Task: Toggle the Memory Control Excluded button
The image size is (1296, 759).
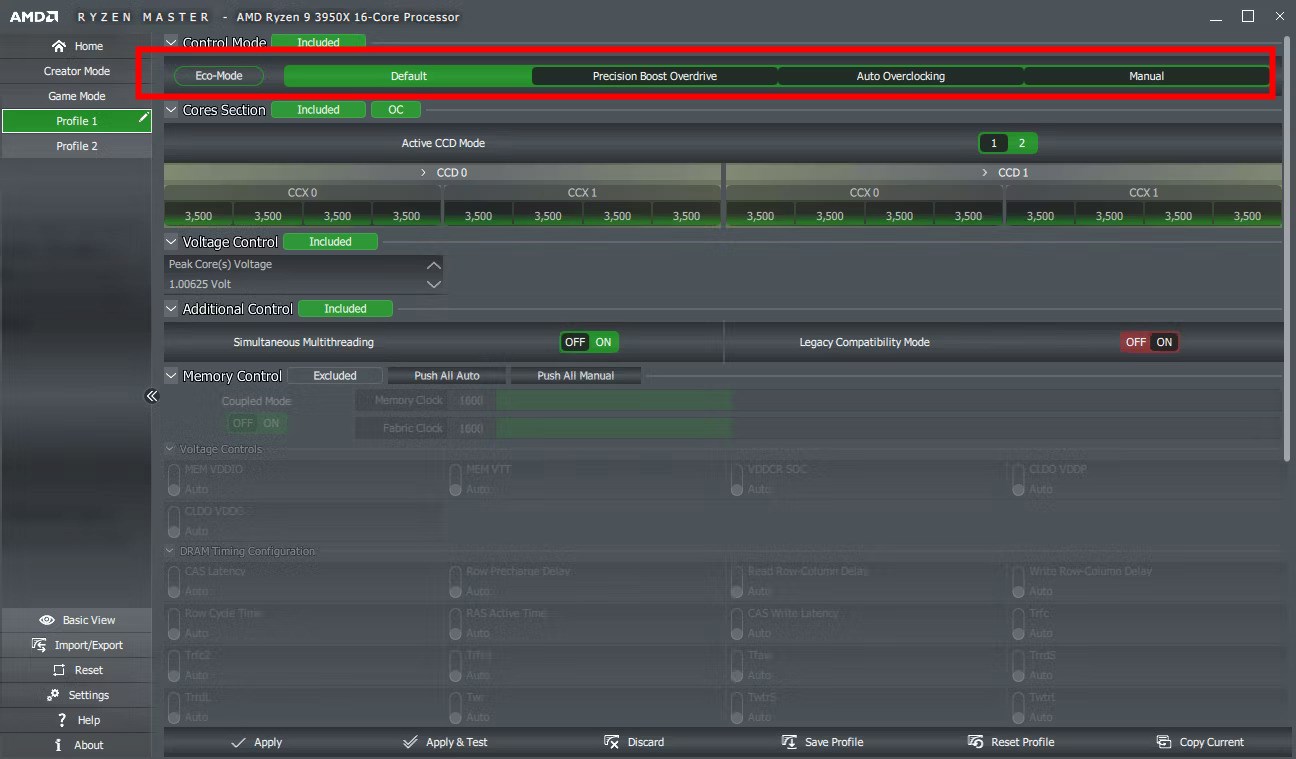Action: click(x=335, y=376)
